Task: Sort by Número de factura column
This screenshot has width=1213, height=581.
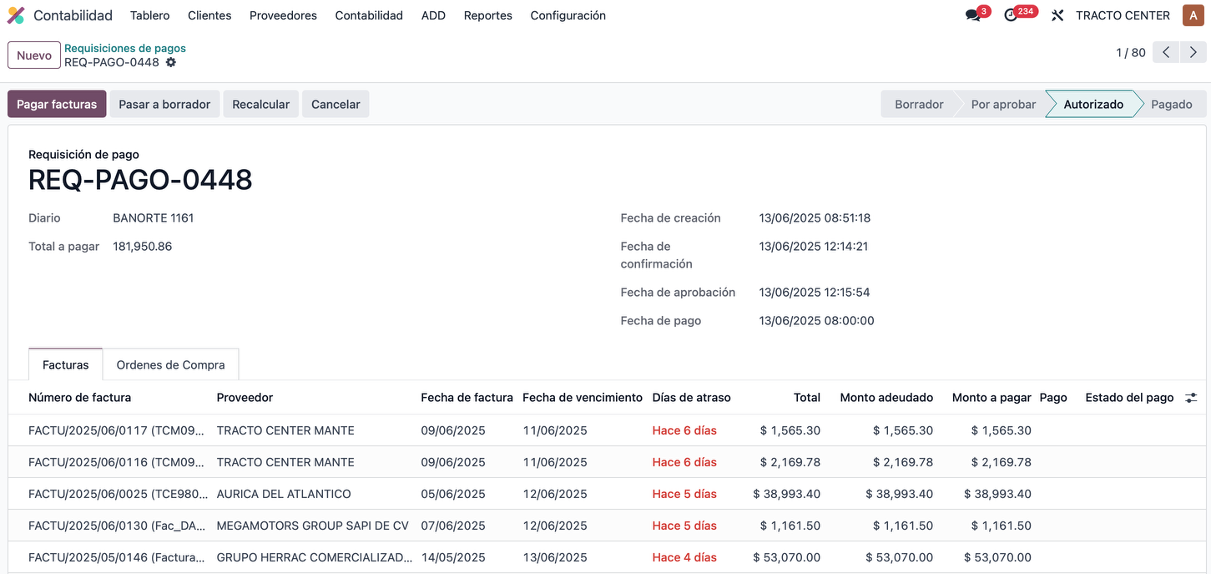Action: pyautogui.click(x=79, y=398)
